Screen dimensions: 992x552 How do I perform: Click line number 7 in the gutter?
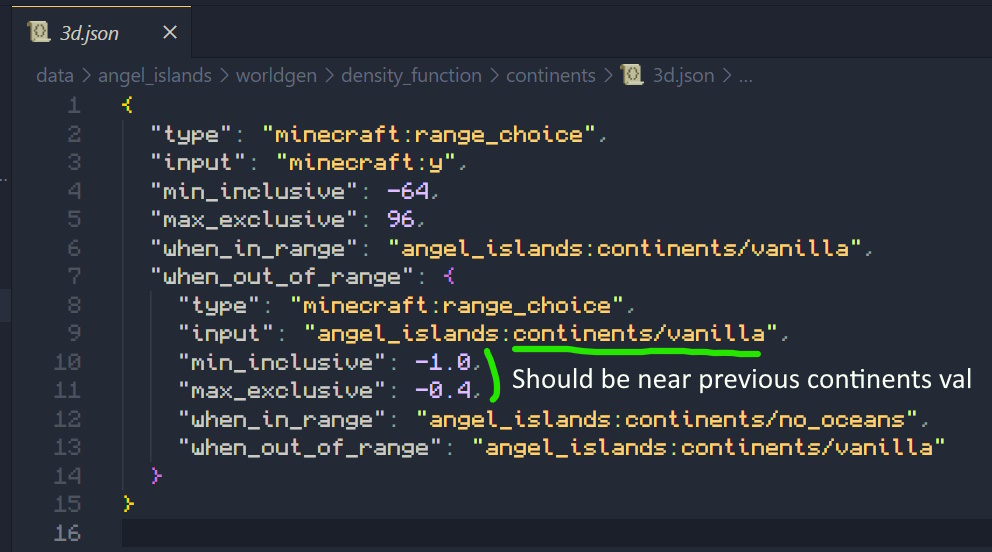click(74, 276)
